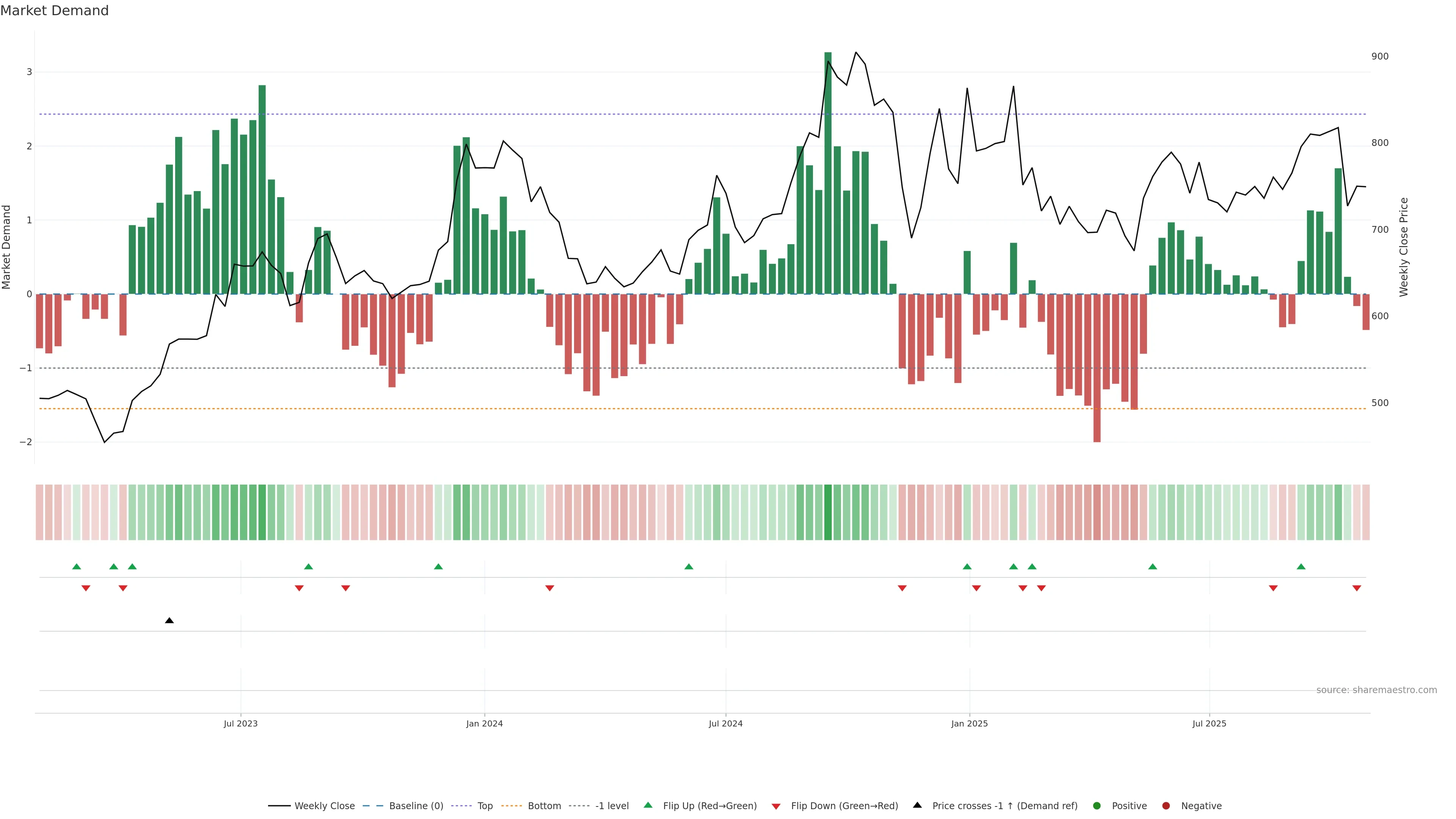Viewport: 1456px width, 819px height.
Task: Click the Jul 2025 x-axis label
Action: [1209, 723]
